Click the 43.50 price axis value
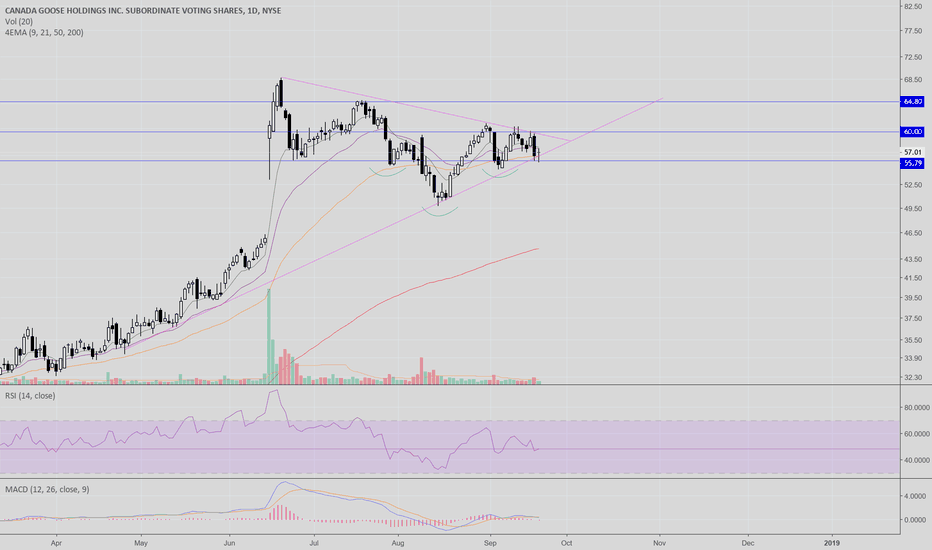 point(912,259)
